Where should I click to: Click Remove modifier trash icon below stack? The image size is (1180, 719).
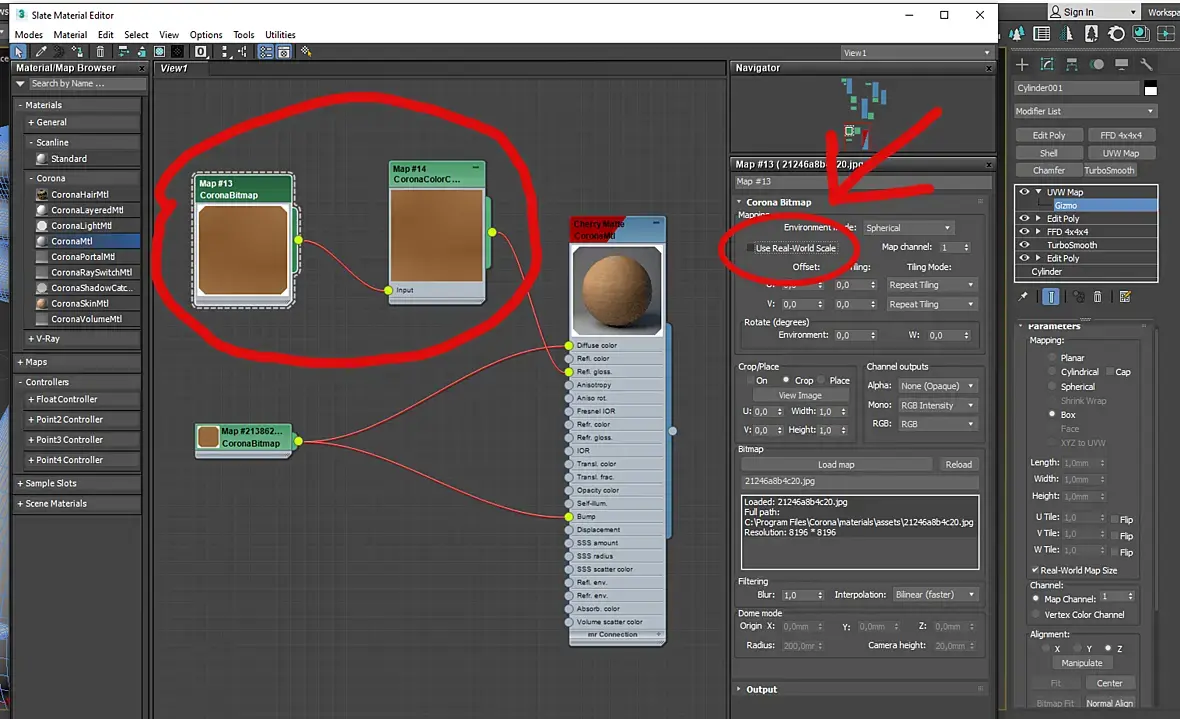[x=1097, y=297]
